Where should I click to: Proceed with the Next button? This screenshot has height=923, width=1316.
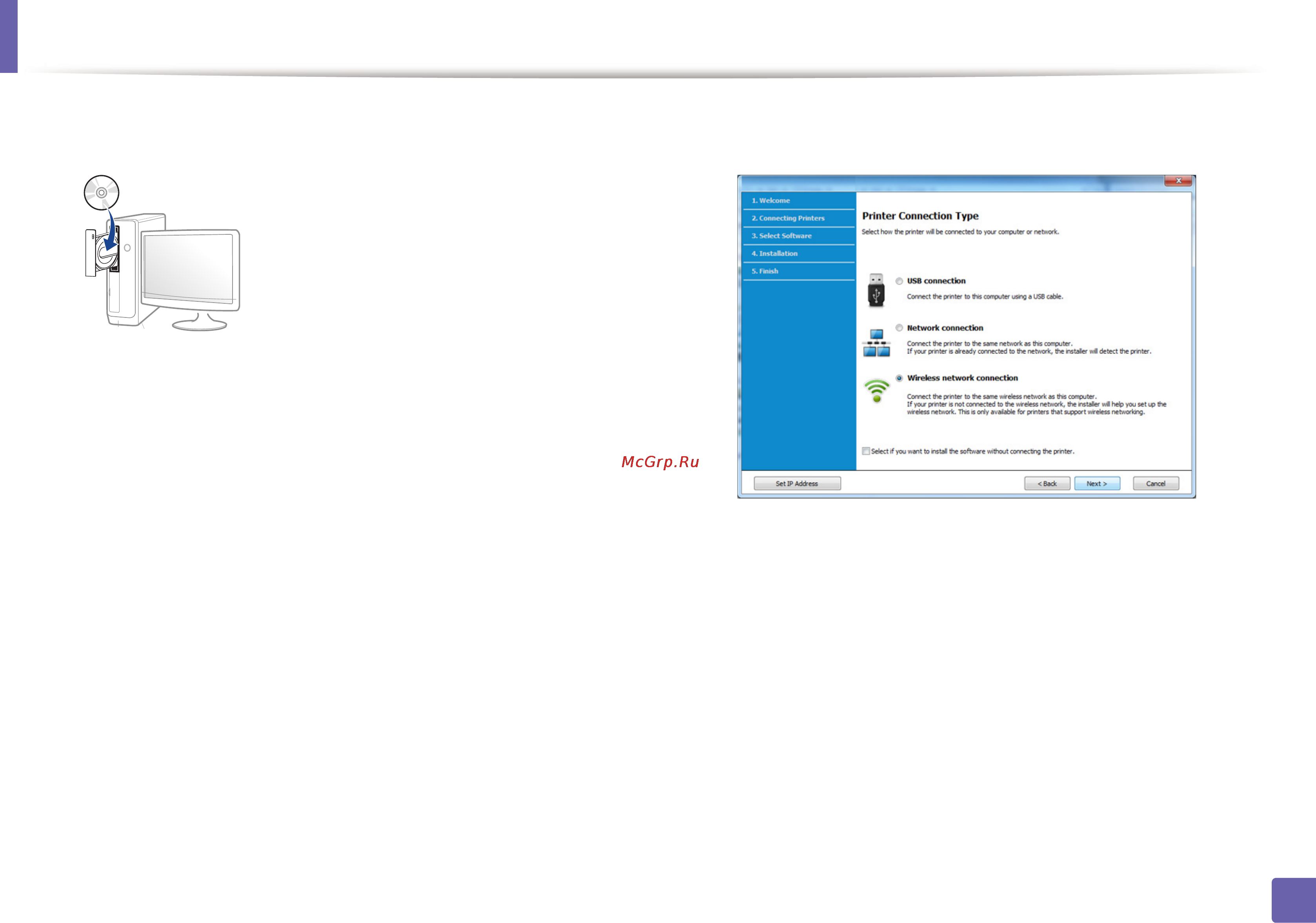(1096, 484)
